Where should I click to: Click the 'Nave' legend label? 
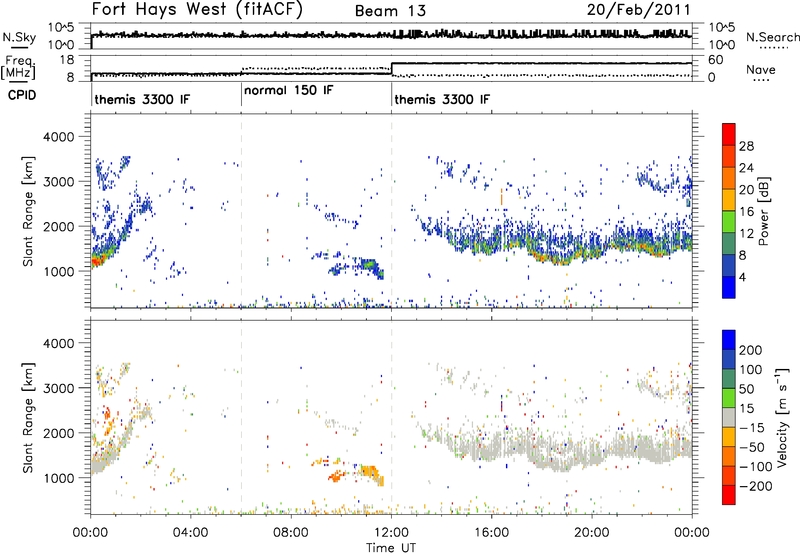tap(760, 69)
